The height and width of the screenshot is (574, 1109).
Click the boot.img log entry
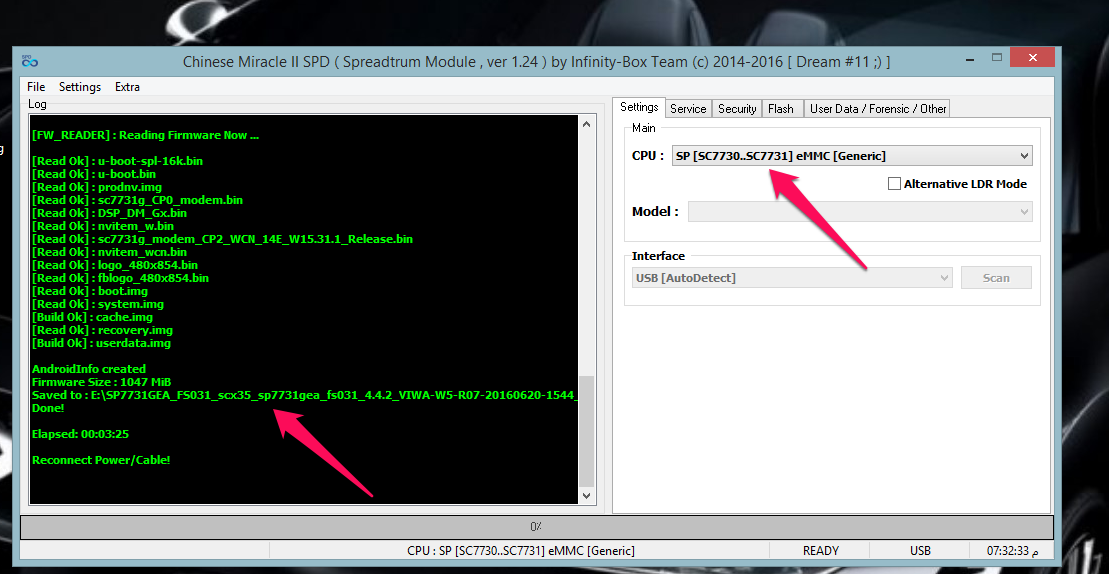coord(90,291)
